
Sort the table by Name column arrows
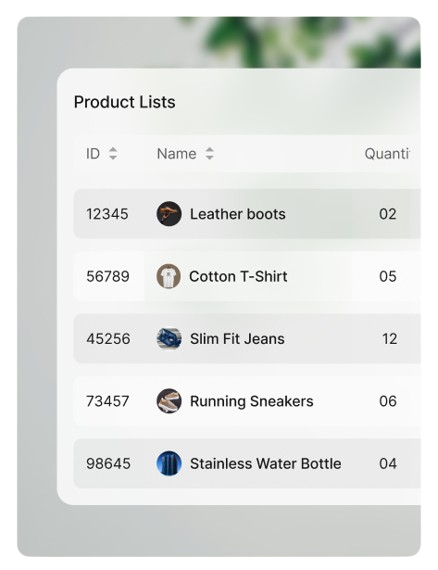pyautogui.click(x=209, y=153)
